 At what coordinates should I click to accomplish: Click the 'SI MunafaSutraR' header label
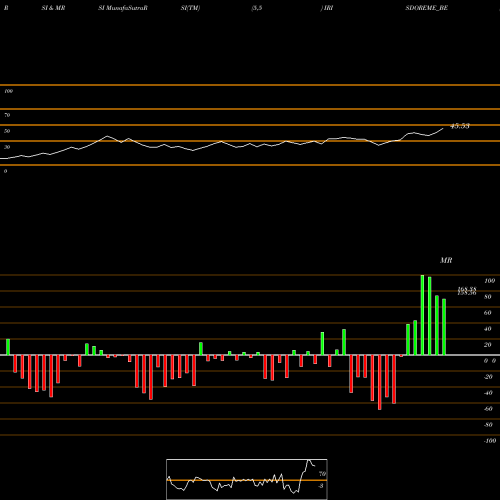pos(123,8)
